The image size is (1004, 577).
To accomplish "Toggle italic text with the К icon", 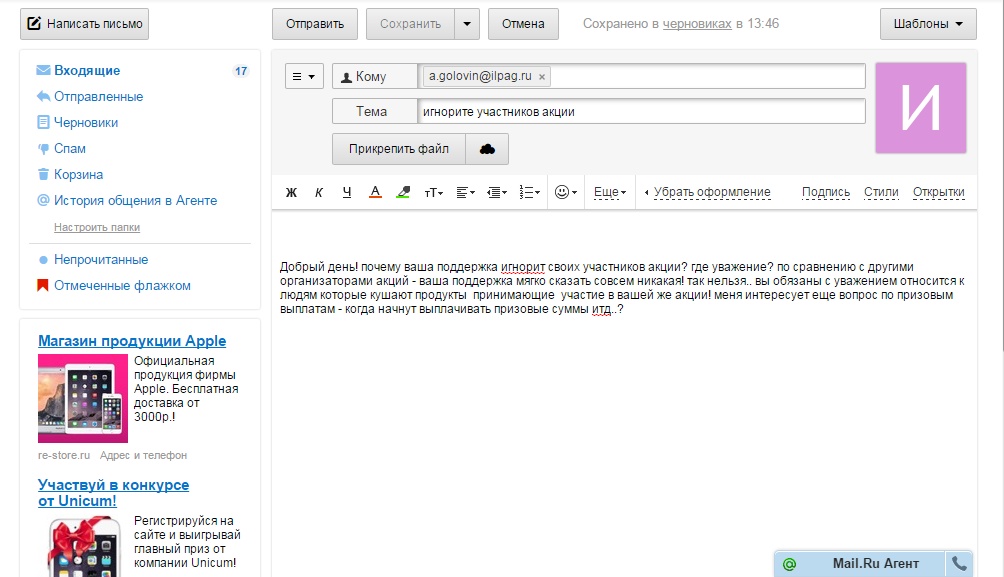I will click(x=319, y=192).
